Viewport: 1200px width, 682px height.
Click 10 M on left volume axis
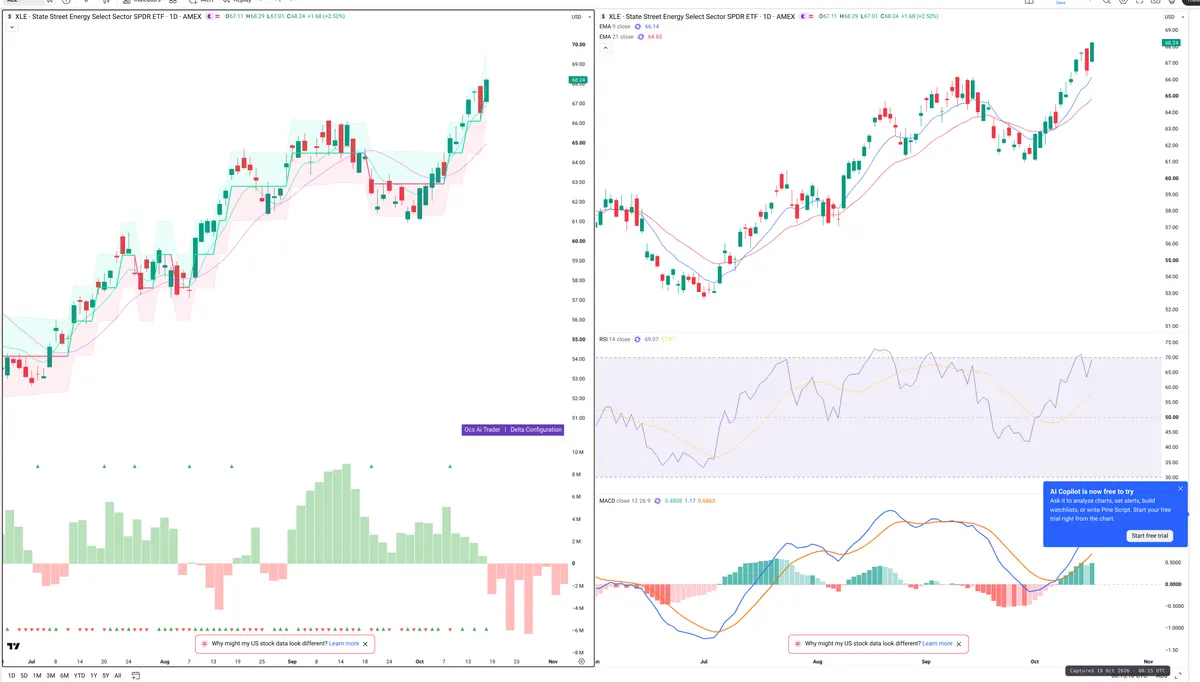click(x=578, y=453)
